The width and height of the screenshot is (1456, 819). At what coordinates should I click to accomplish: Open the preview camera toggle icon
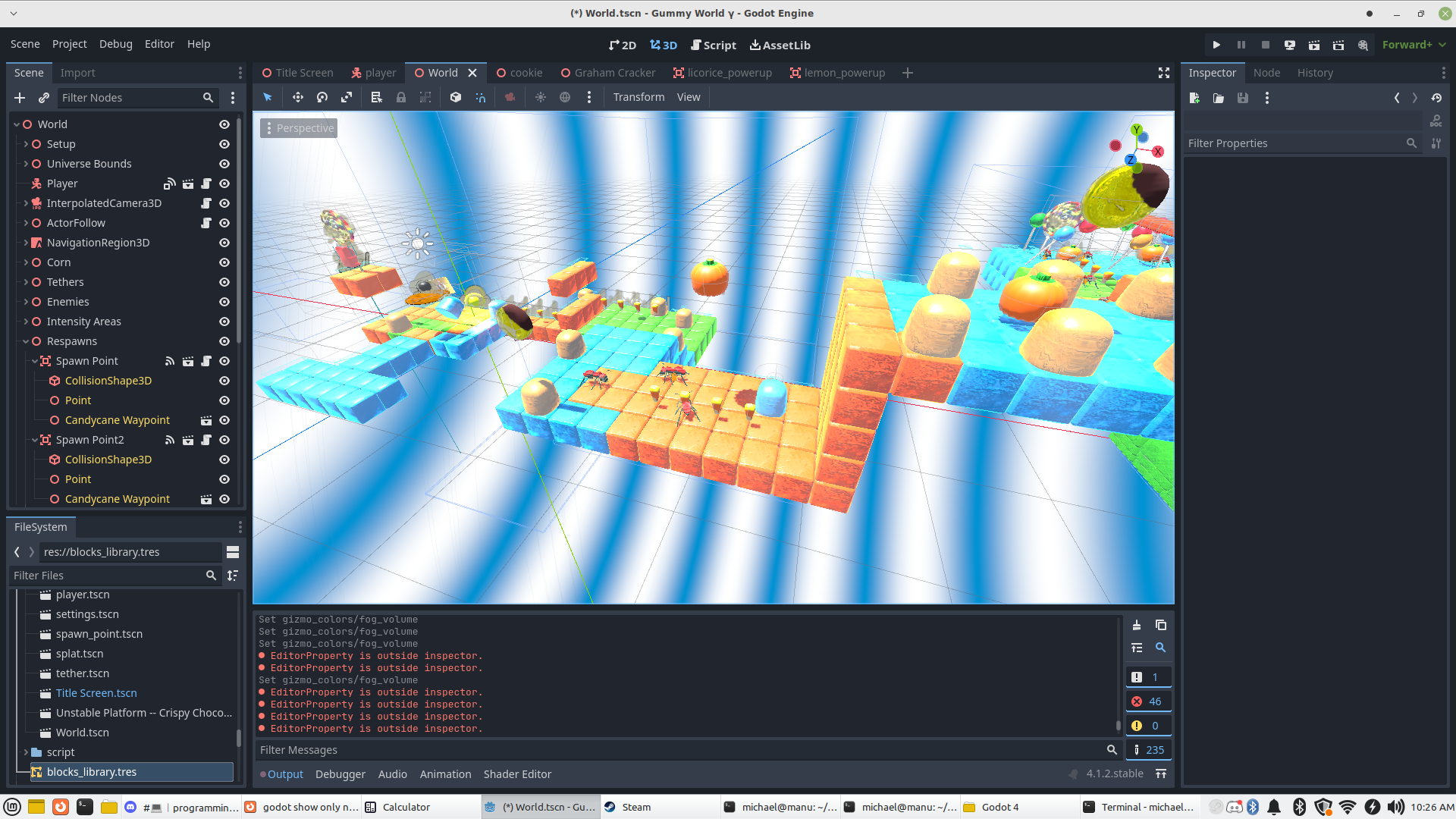(510, 97)
